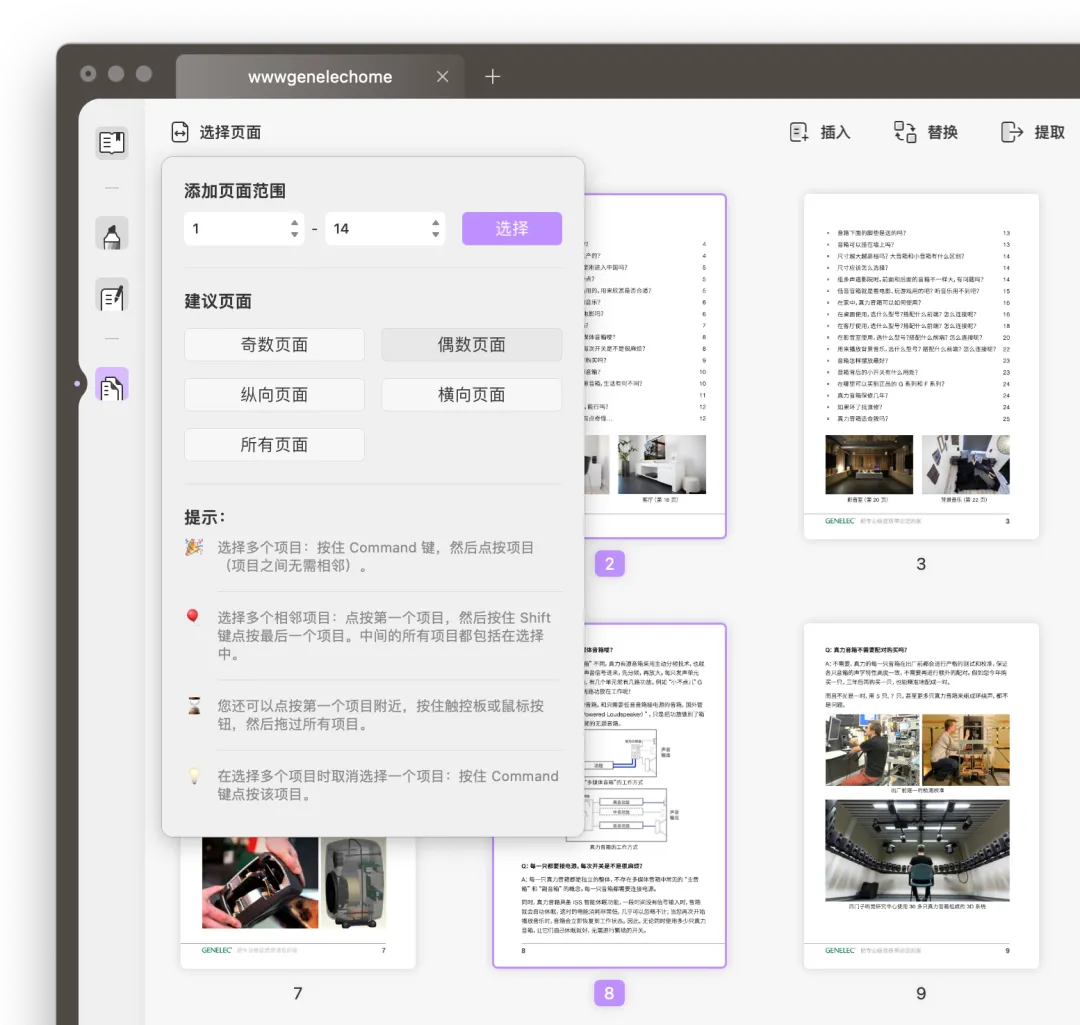Viewport: 1080px width, 1025px height.
Task: Open the reader mode sidebar icon
Action: coord(112,143)
